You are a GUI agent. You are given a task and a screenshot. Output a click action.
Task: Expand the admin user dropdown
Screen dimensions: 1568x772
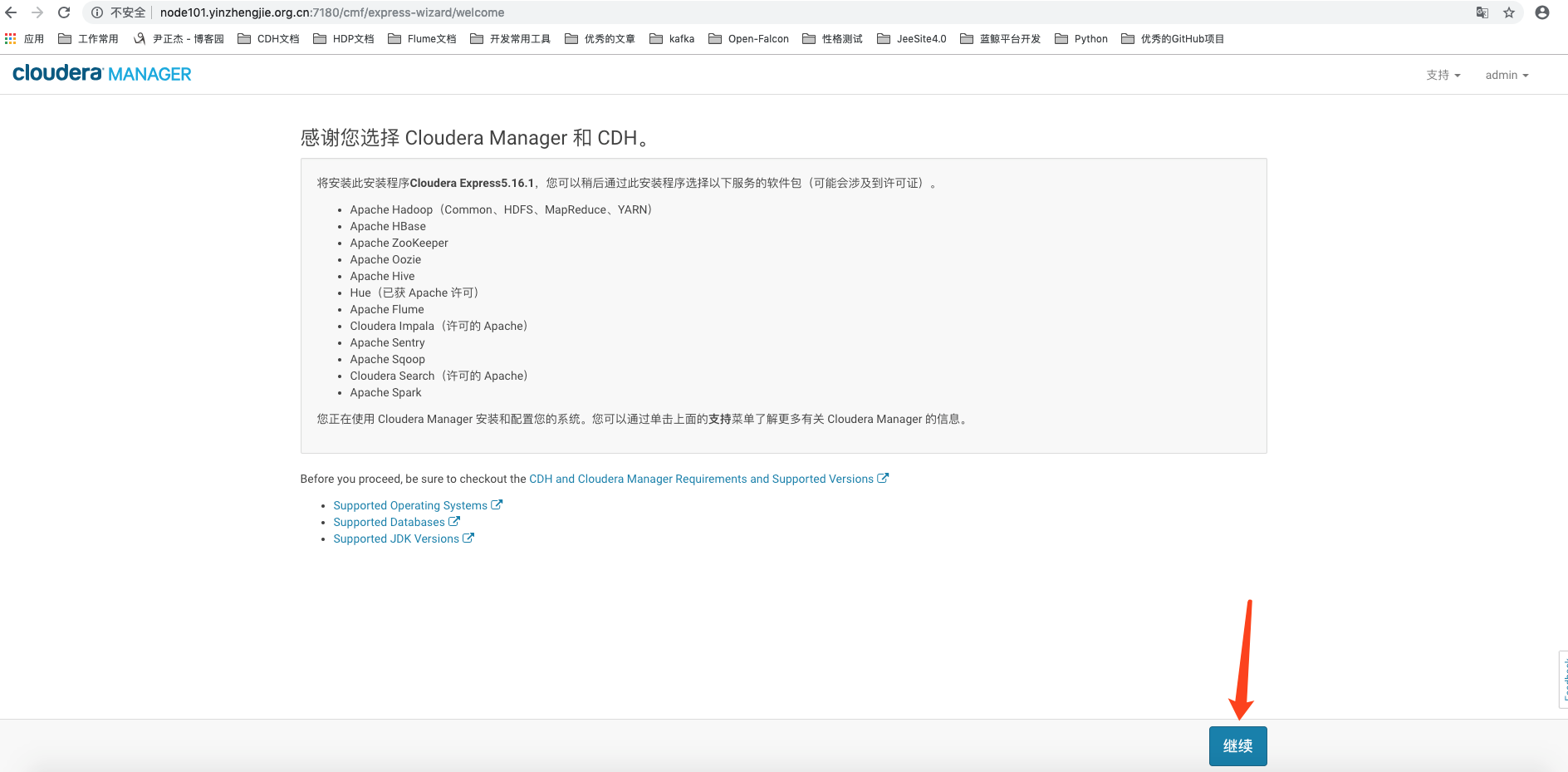pyautogui.click(x=1507, y=75)
